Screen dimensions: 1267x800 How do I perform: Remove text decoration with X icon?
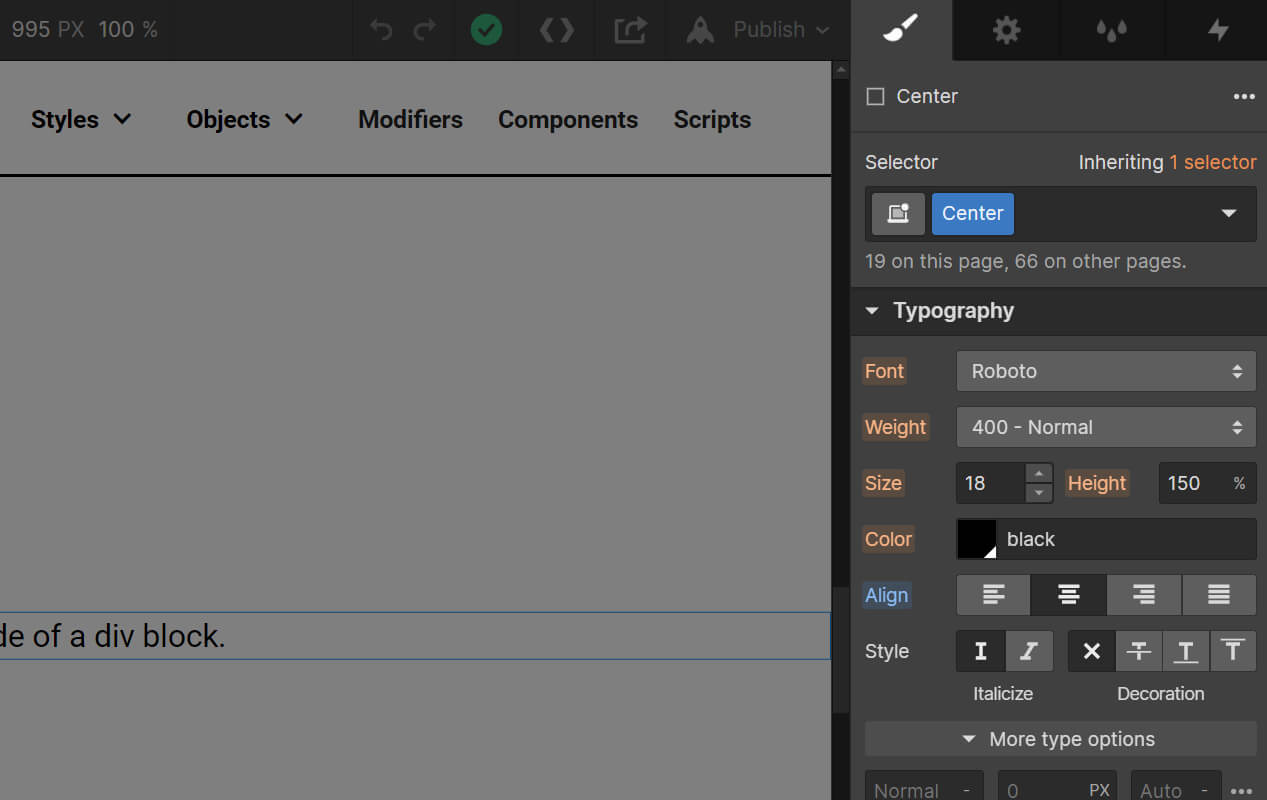coord(1092,651)
